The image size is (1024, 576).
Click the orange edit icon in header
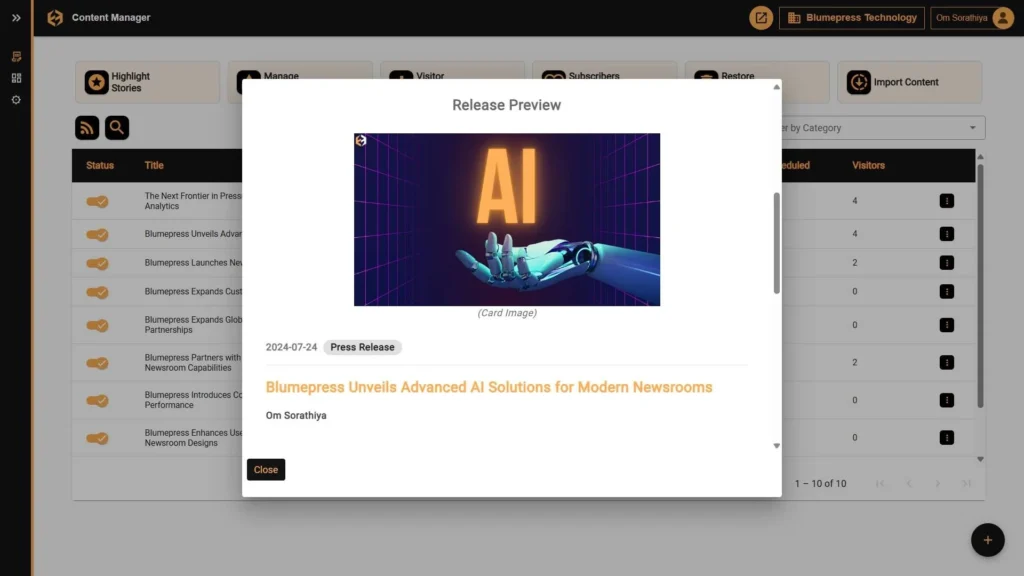click(x=761, y=18)
